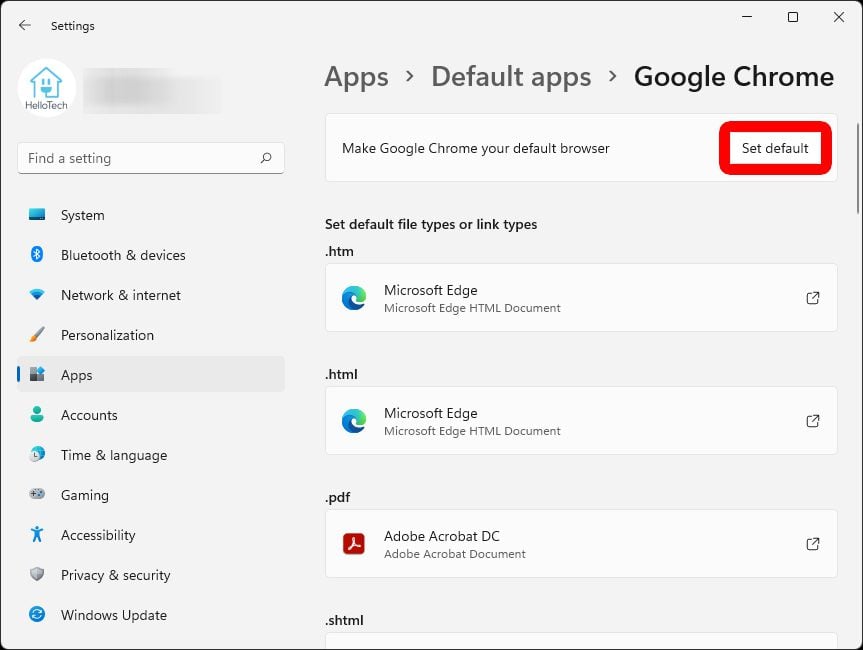Click the '.pdf' label
Screen dimensions: 863x650
point(337,498)
